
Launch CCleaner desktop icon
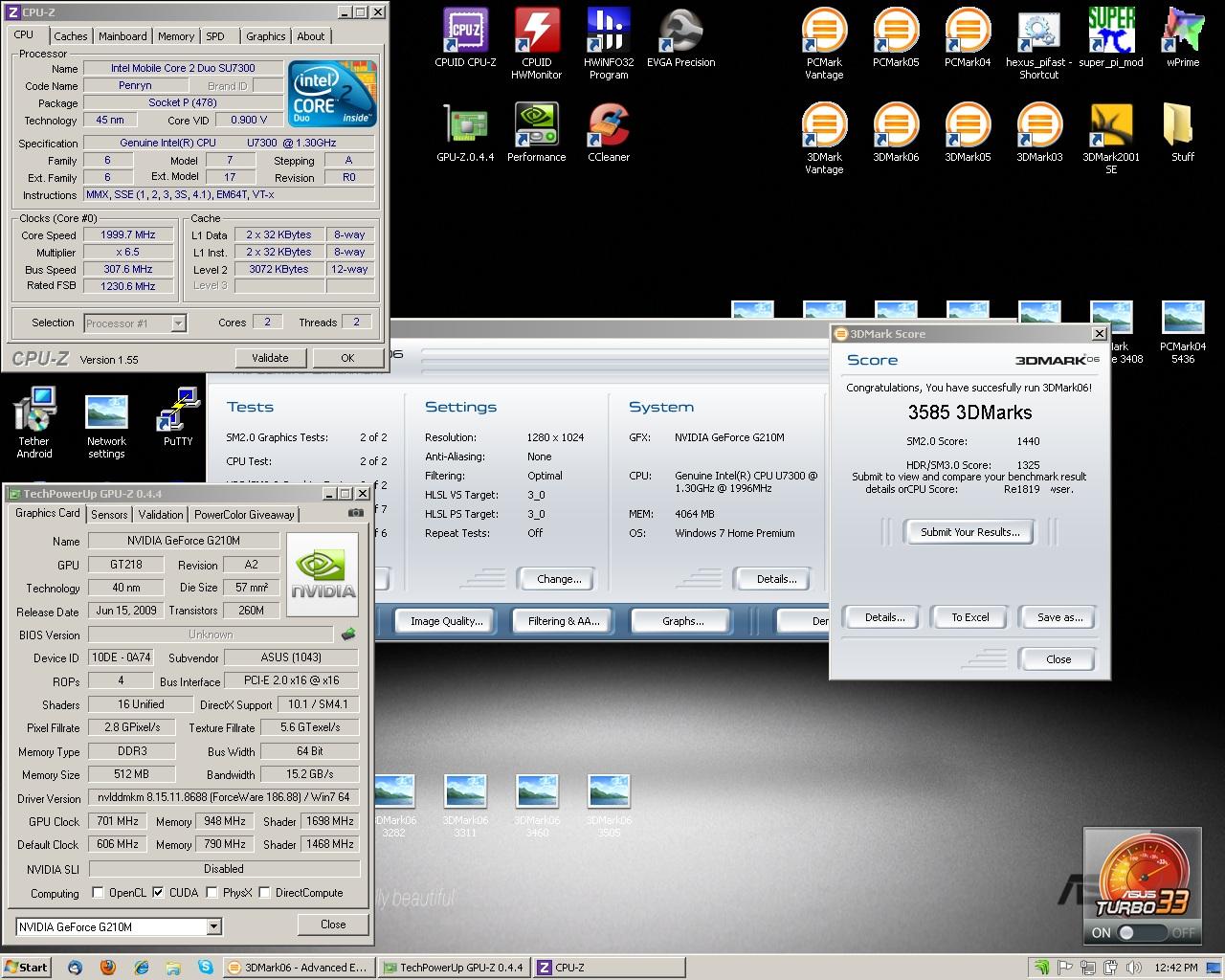pos(609,133)
